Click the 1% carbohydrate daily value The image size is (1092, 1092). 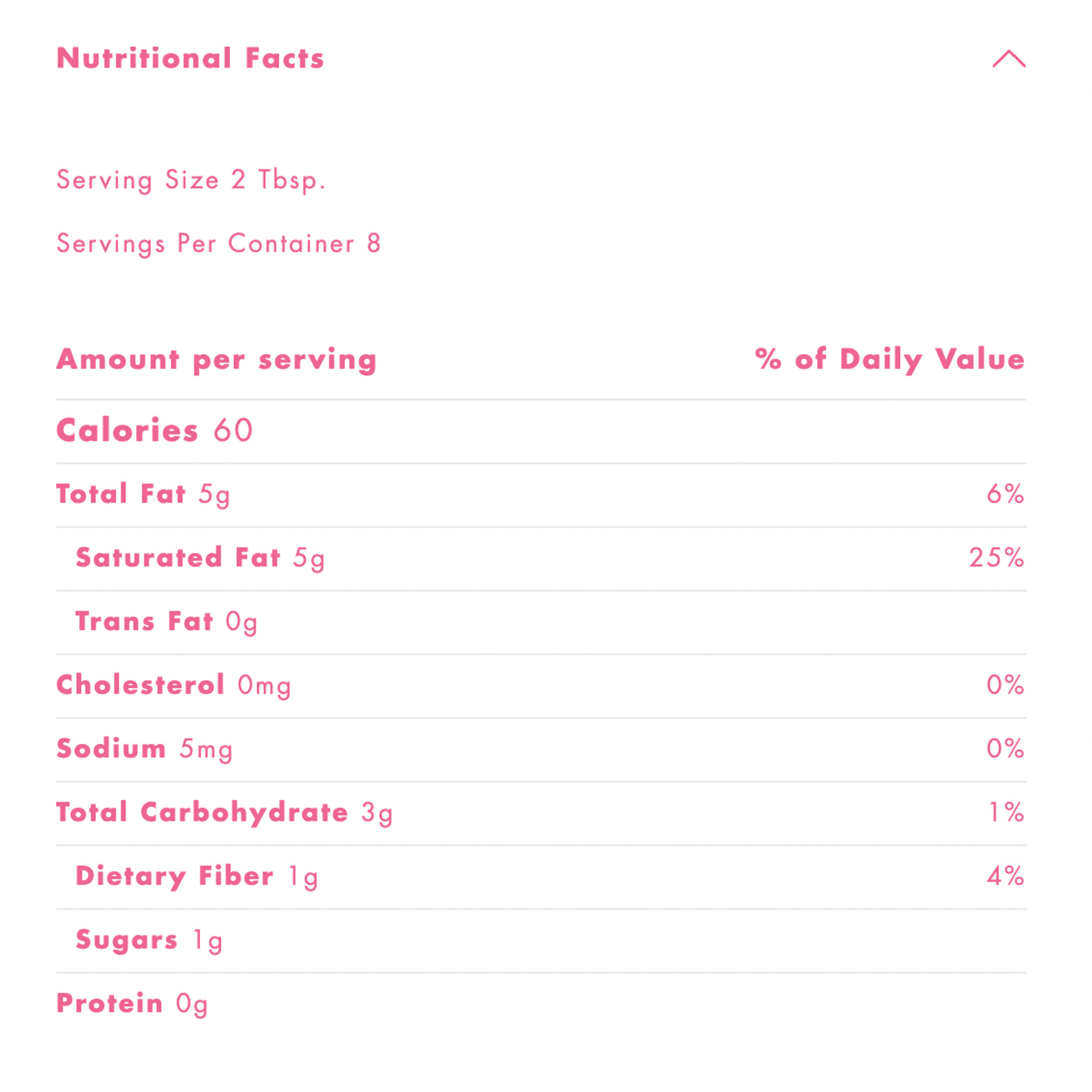[1006, 813]
